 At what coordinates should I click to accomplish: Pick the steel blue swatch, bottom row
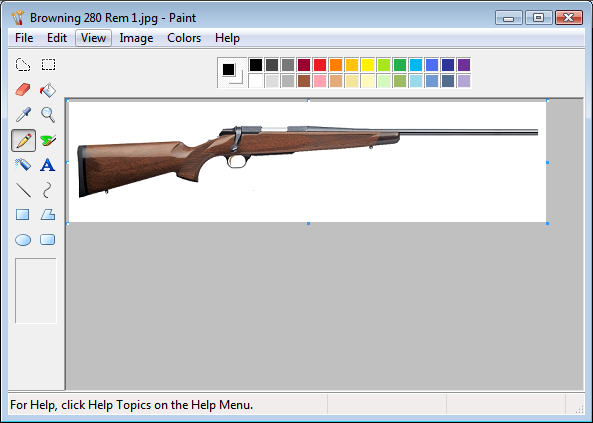point(432,81)
